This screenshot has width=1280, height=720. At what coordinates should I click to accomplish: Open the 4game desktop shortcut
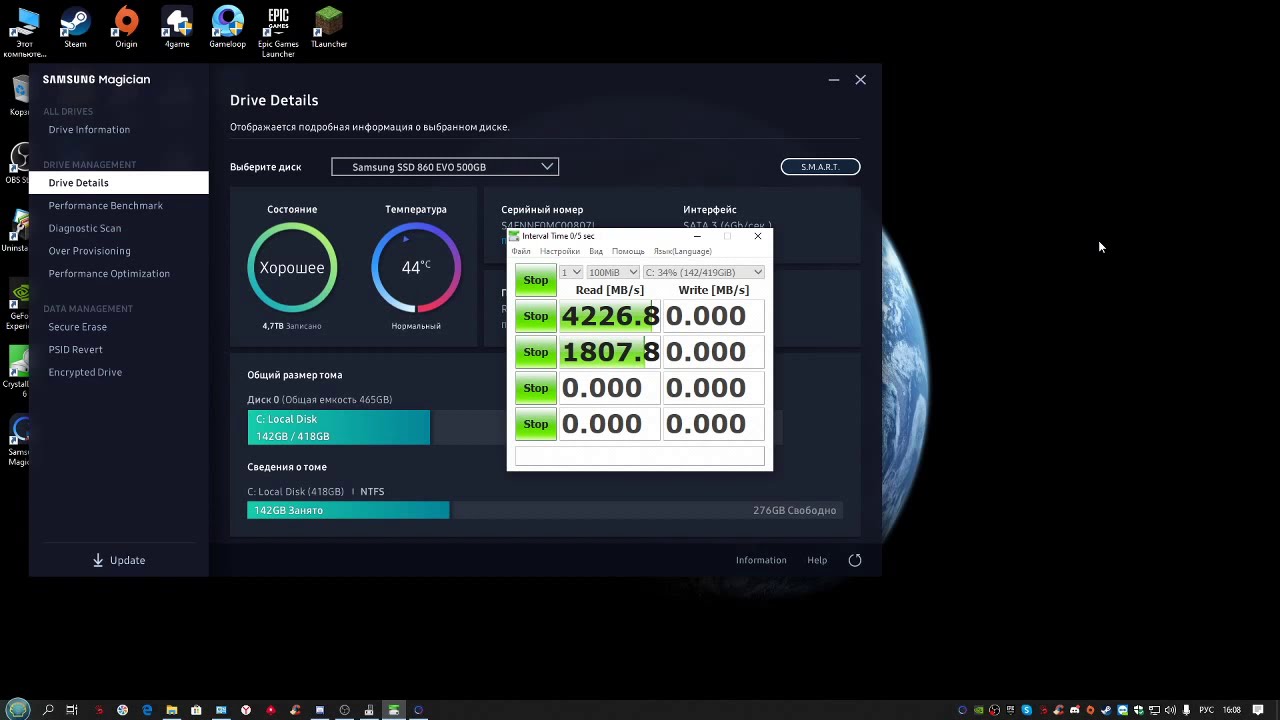click(177, 28)
